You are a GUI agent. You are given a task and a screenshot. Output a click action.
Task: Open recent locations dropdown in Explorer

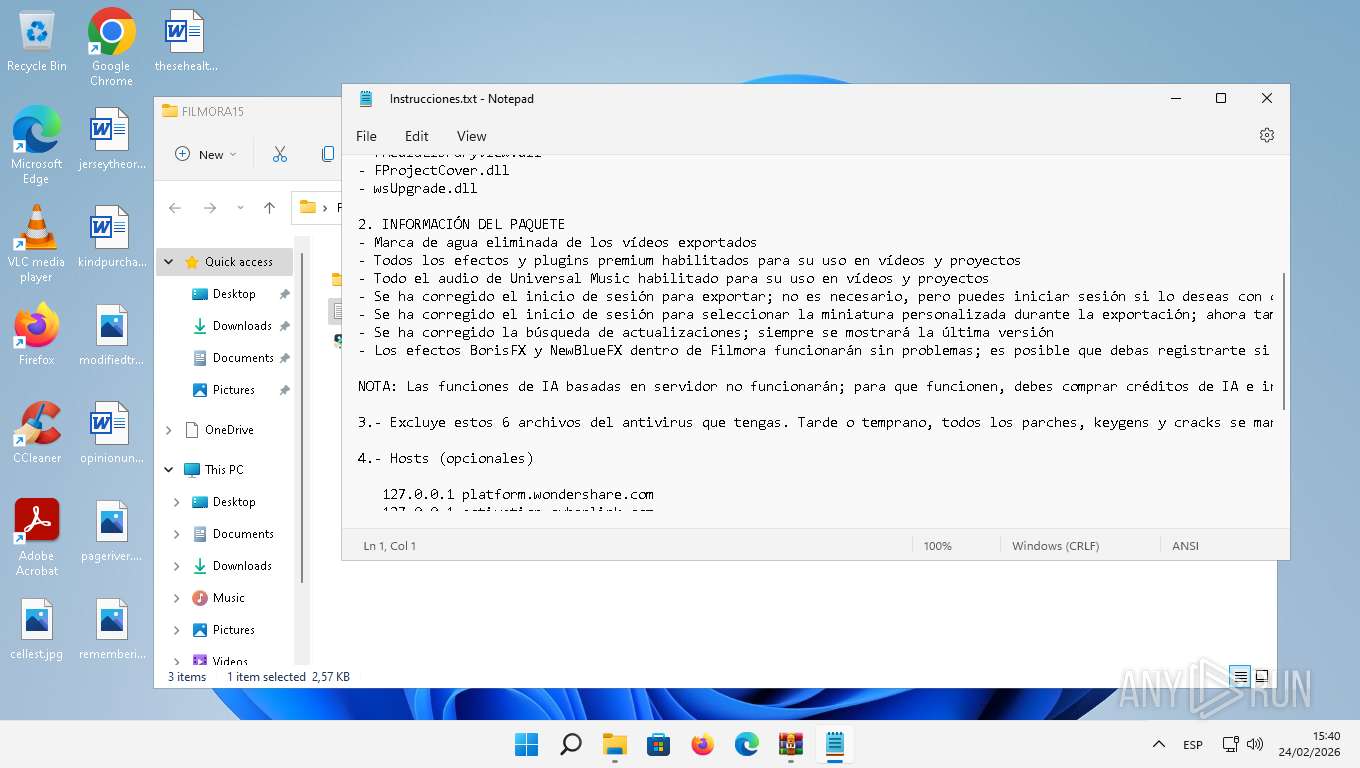240,208
